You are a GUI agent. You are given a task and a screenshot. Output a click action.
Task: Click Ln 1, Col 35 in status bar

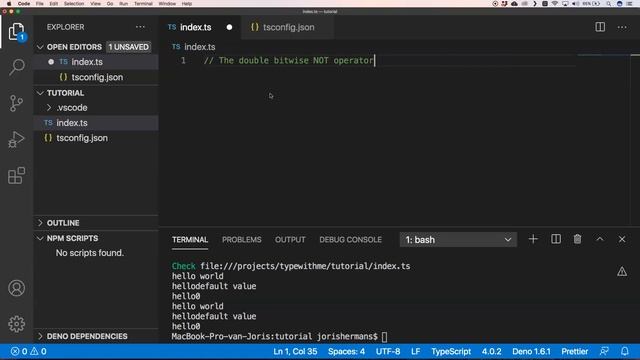click(295, 351)
